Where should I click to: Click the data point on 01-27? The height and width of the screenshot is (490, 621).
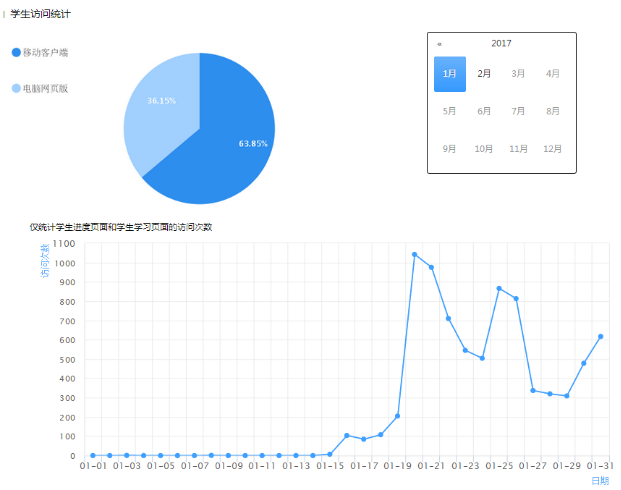coord(533,391)
